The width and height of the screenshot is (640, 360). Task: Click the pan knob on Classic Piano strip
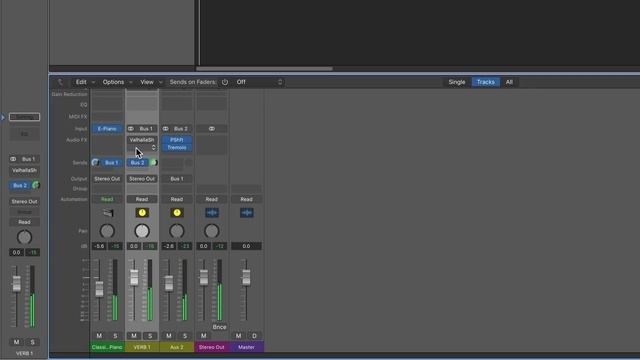[x=107, y=231]
